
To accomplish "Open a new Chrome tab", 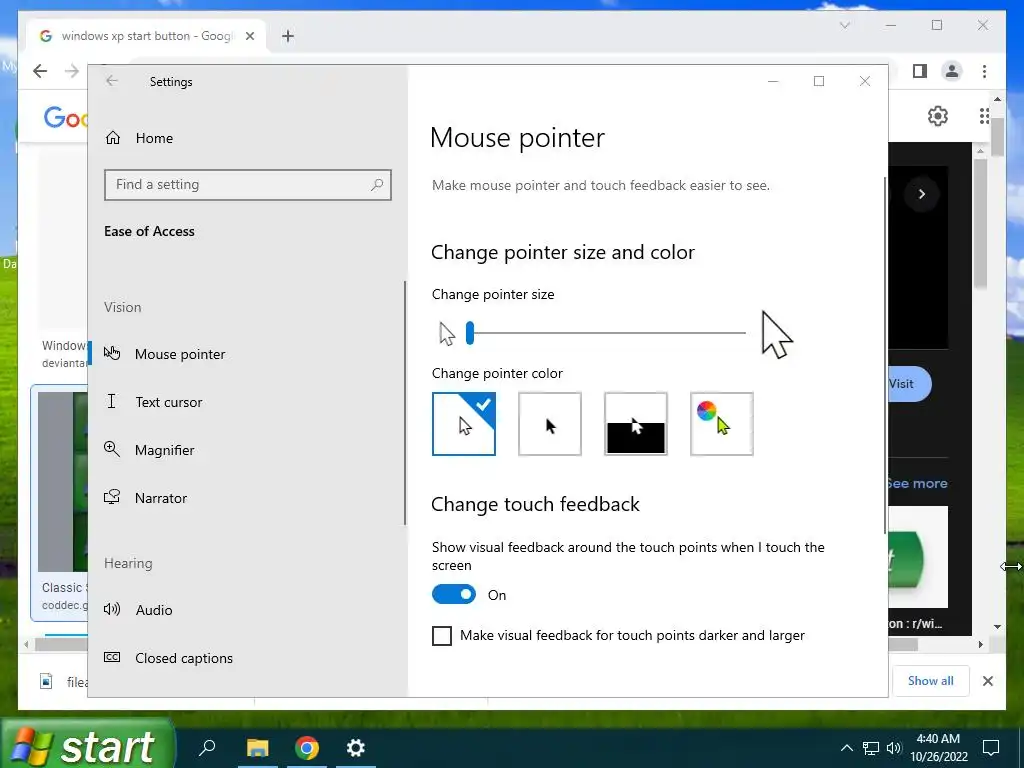I will (288, 36).
